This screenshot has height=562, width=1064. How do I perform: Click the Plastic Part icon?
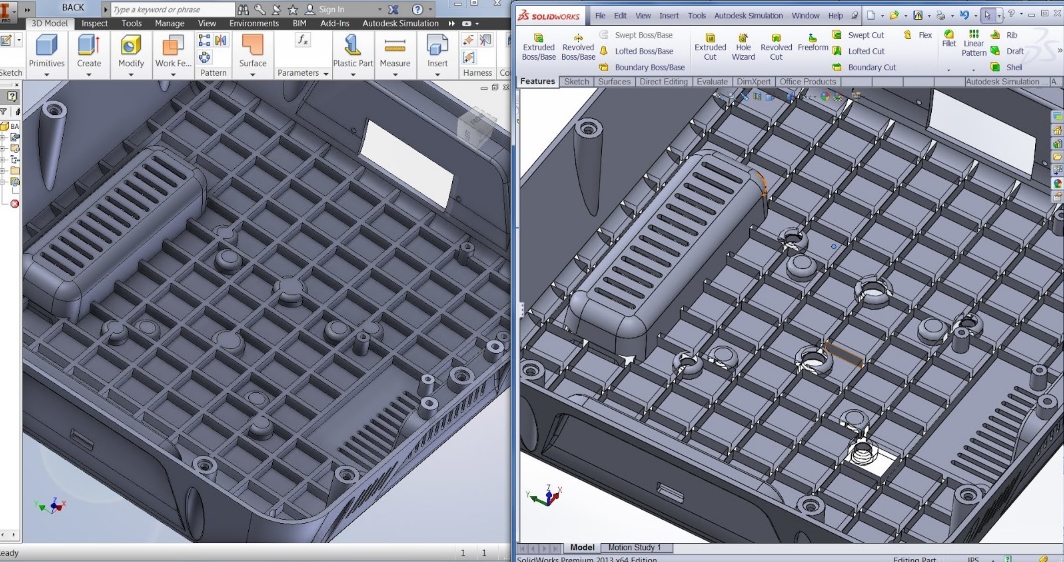point(352,45)
